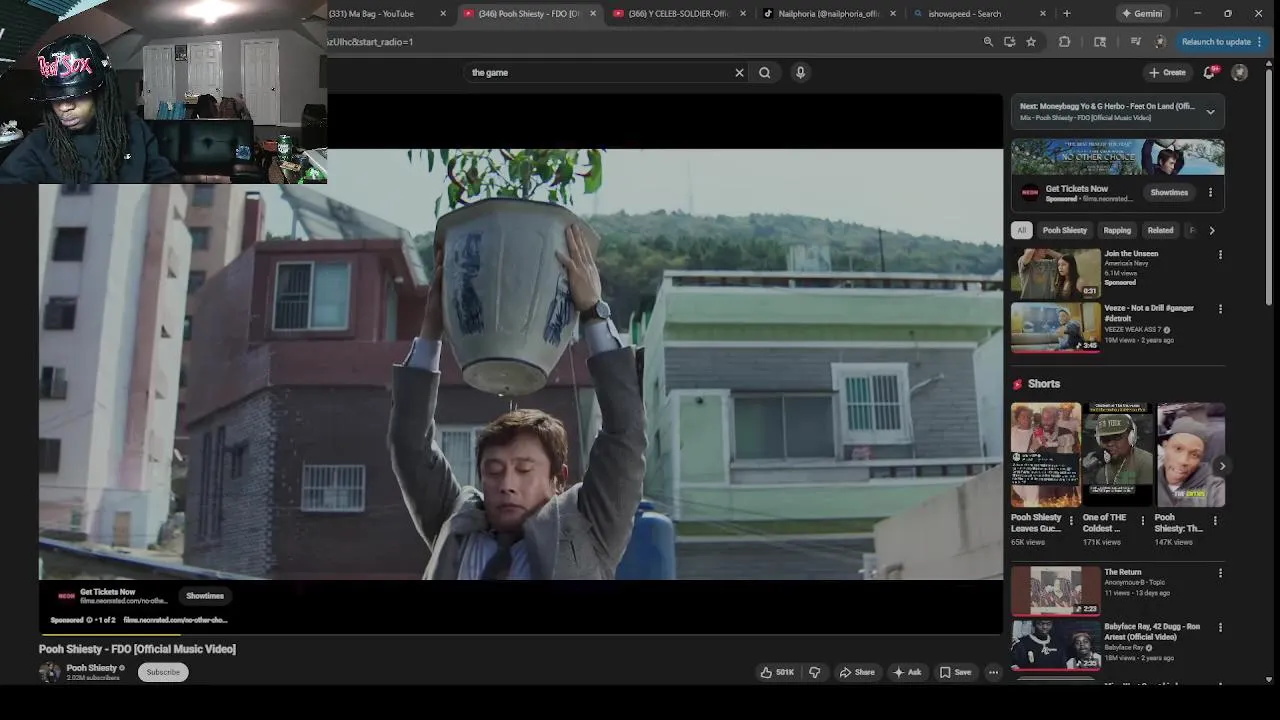Click the install app icon in address bar
The image size is (1280, 720).
tap(1010, 42)
